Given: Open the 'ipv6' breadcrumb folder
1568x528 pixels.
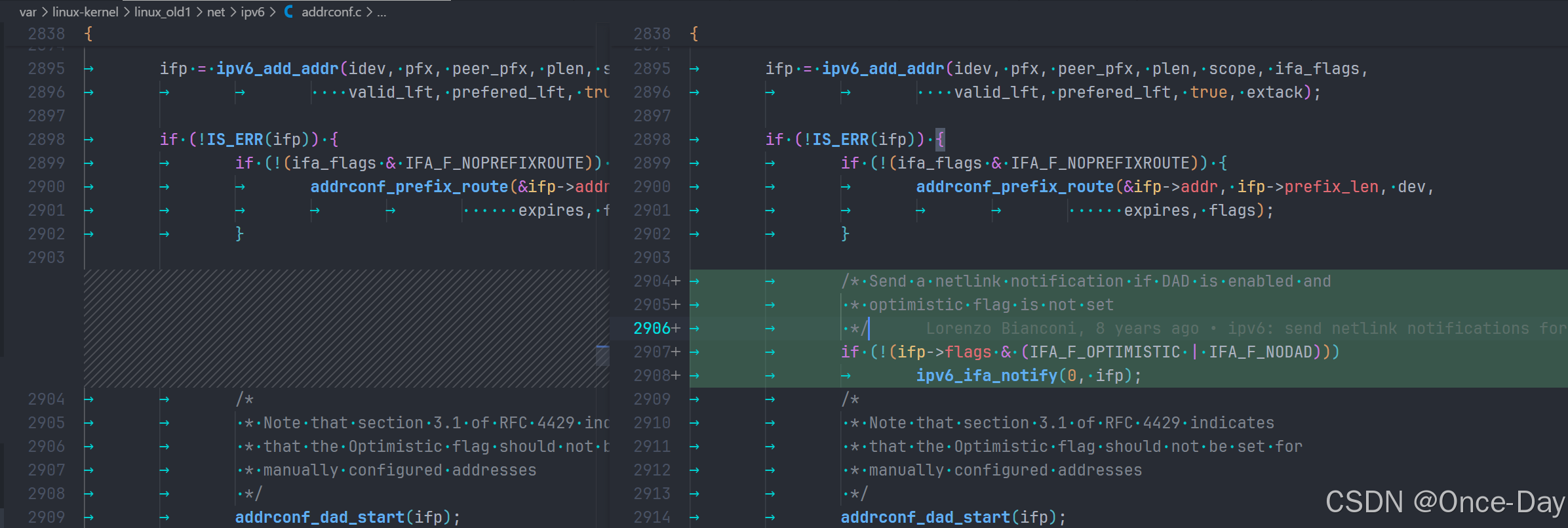Looking at the screenshot, I should click(252, 12).
